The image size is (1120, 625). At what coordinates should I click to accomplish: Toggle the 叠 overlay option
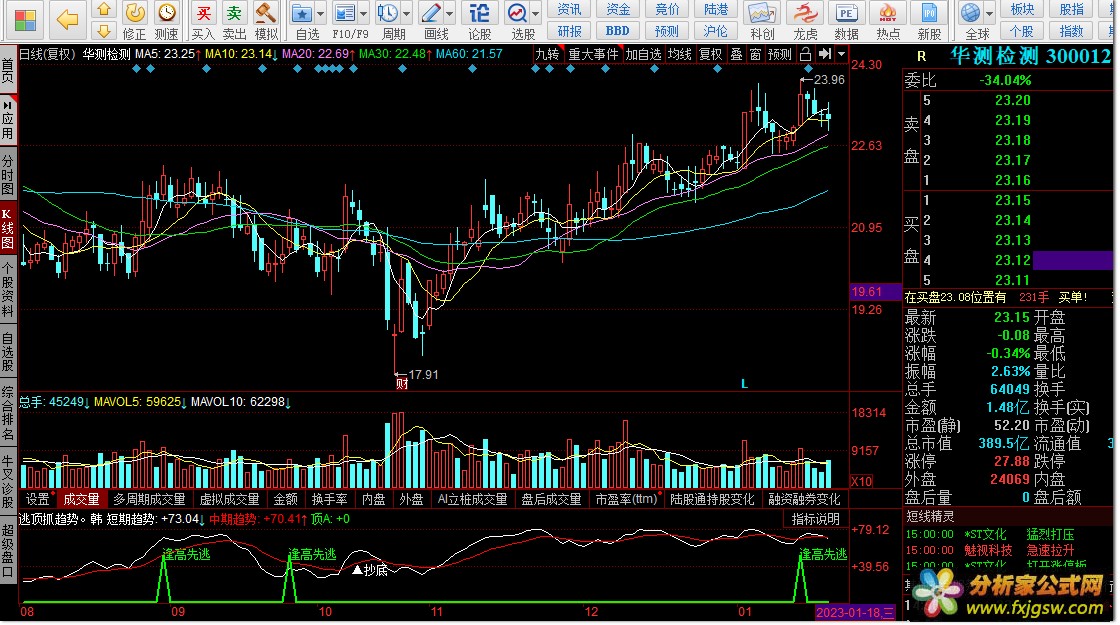tap(736, 54)
